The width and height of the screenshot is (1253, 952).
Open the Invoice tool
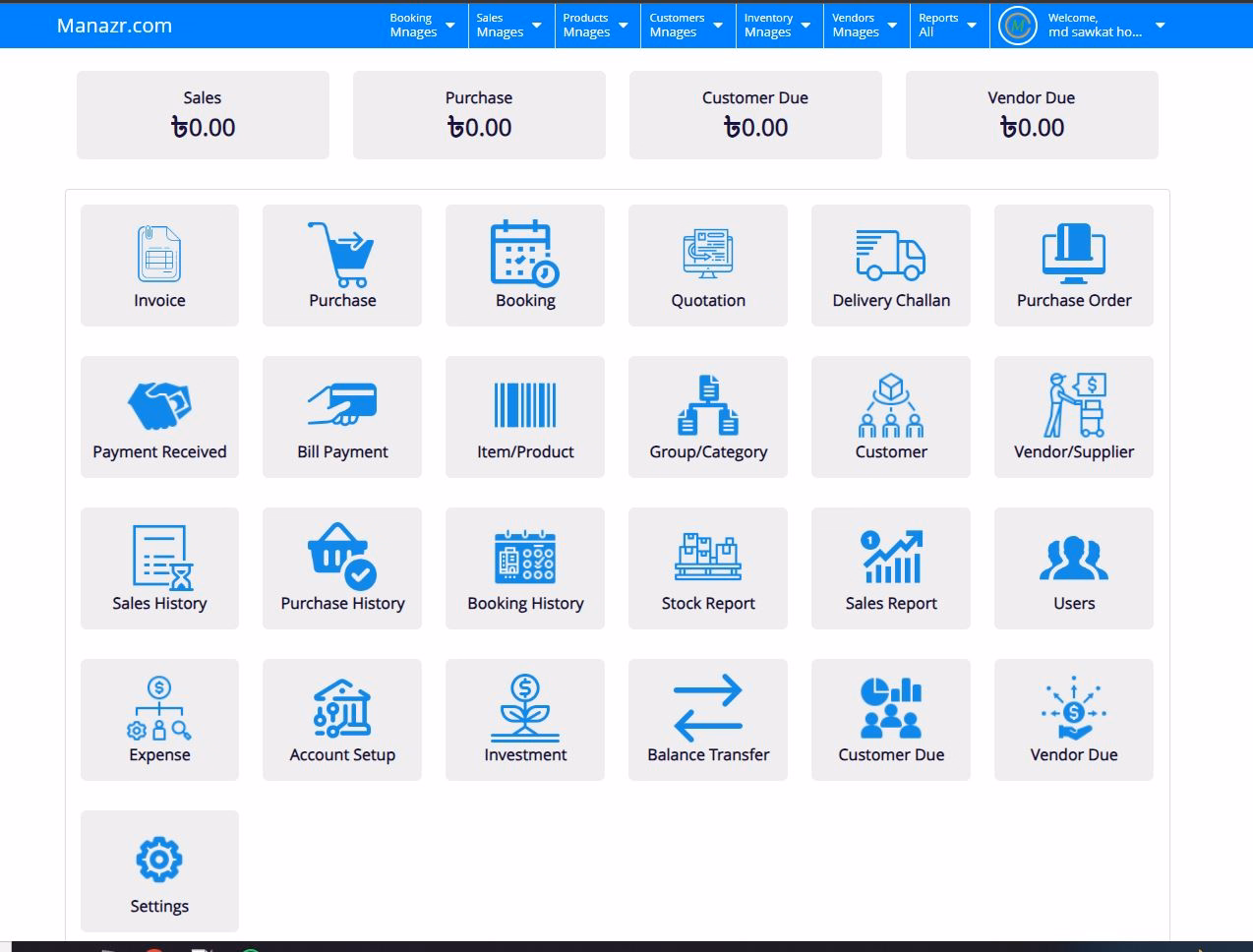click(x=158, y=264)
